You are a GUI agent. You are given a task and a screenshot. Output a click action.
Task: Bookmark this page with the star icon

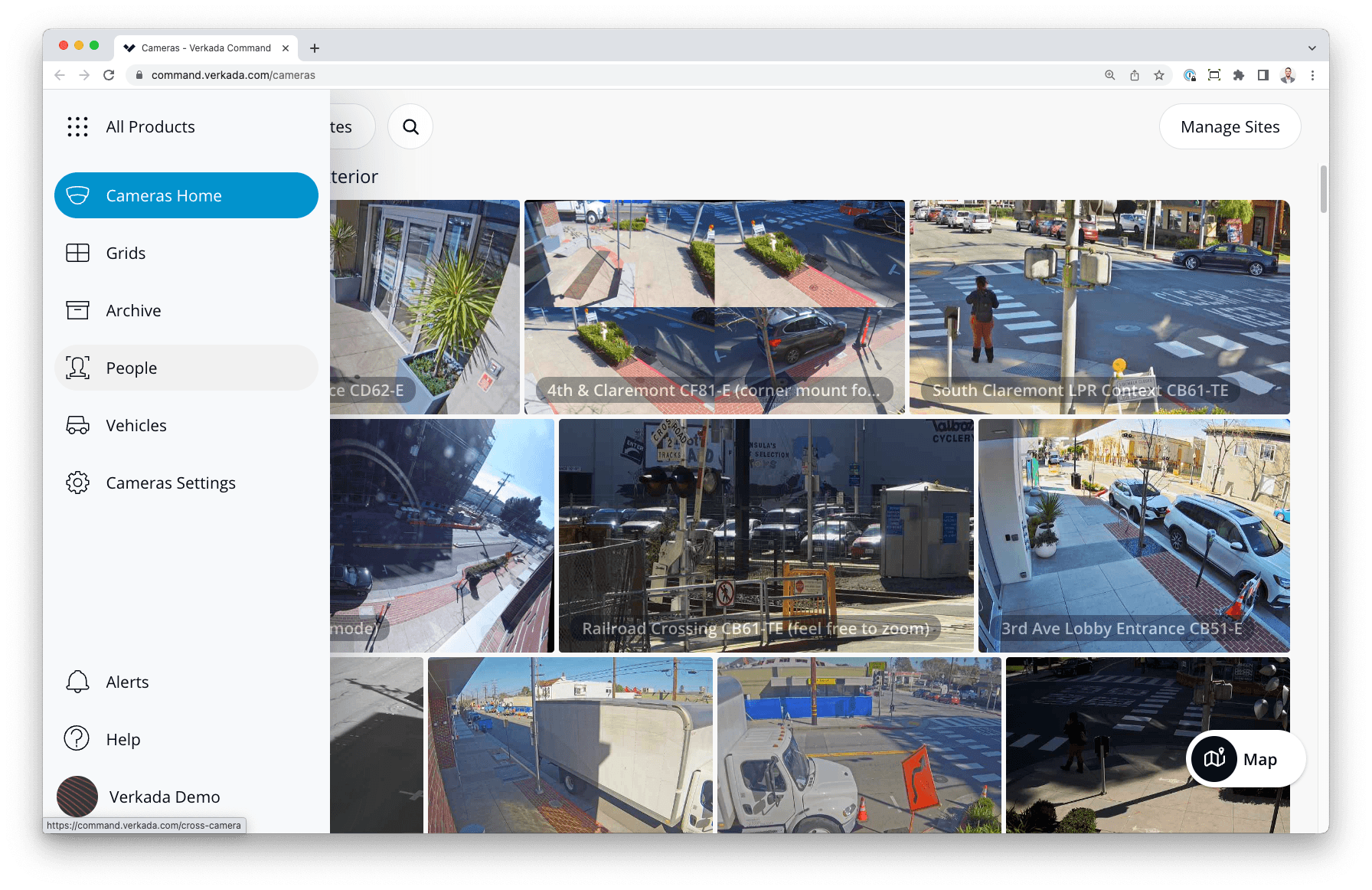1159,75
